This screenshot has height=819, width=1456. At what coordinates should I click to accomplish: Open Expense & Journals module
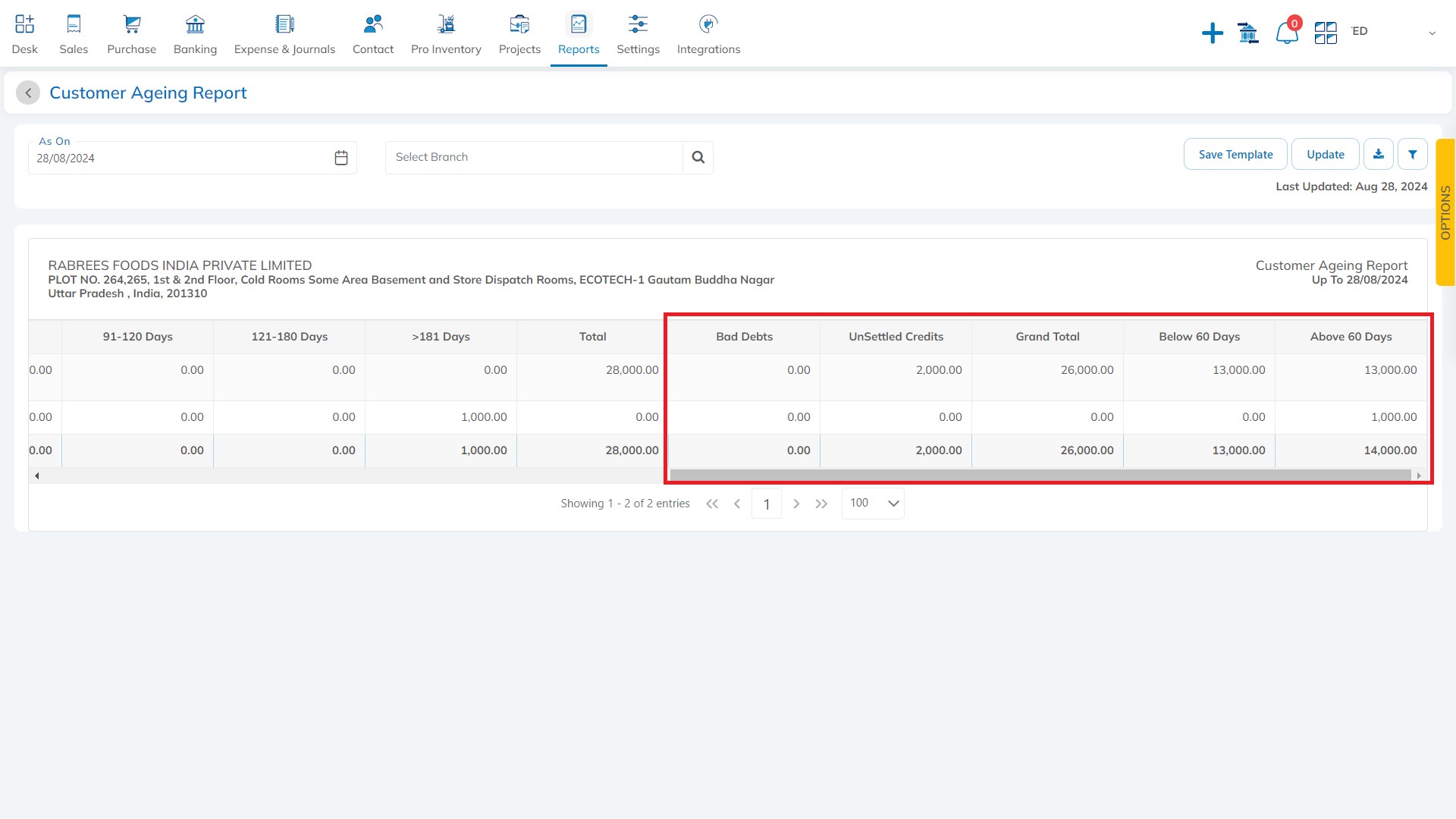point(284,34)
